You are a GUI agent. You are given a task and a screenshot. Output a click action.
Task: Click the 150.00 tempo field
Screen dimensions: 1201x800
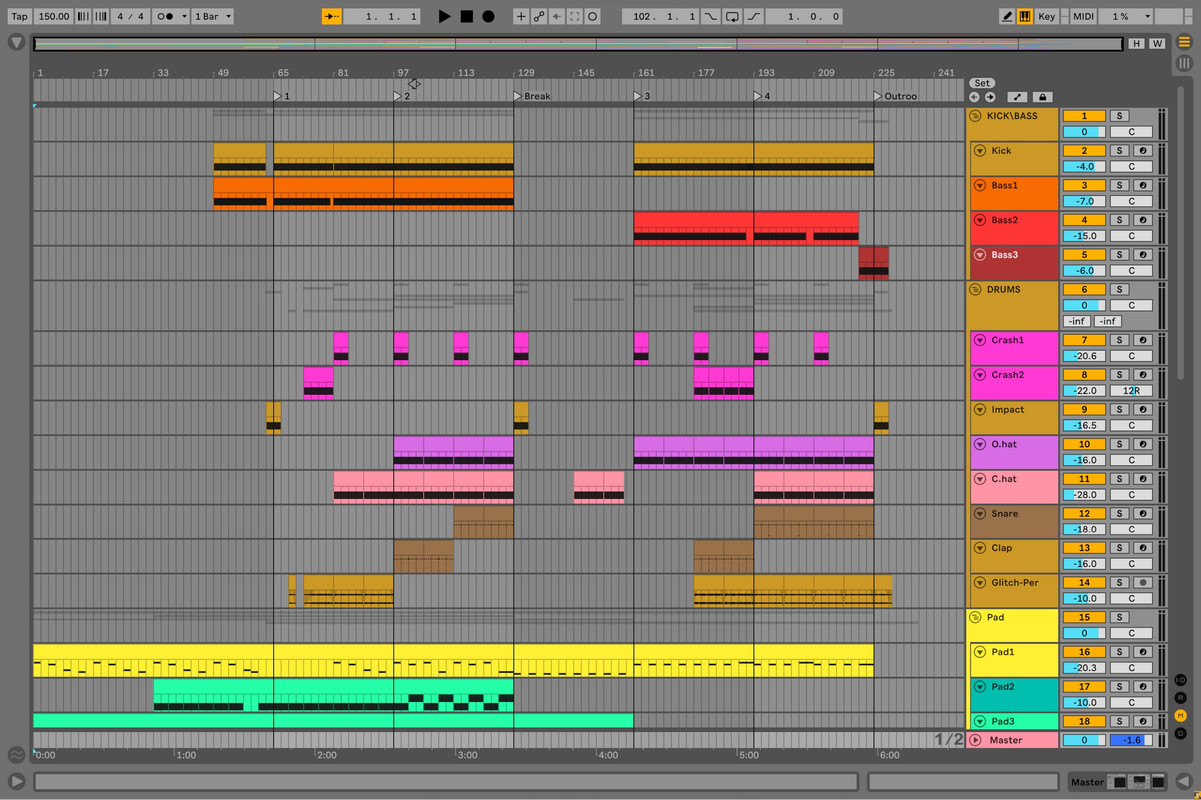[x=54, y=16]
